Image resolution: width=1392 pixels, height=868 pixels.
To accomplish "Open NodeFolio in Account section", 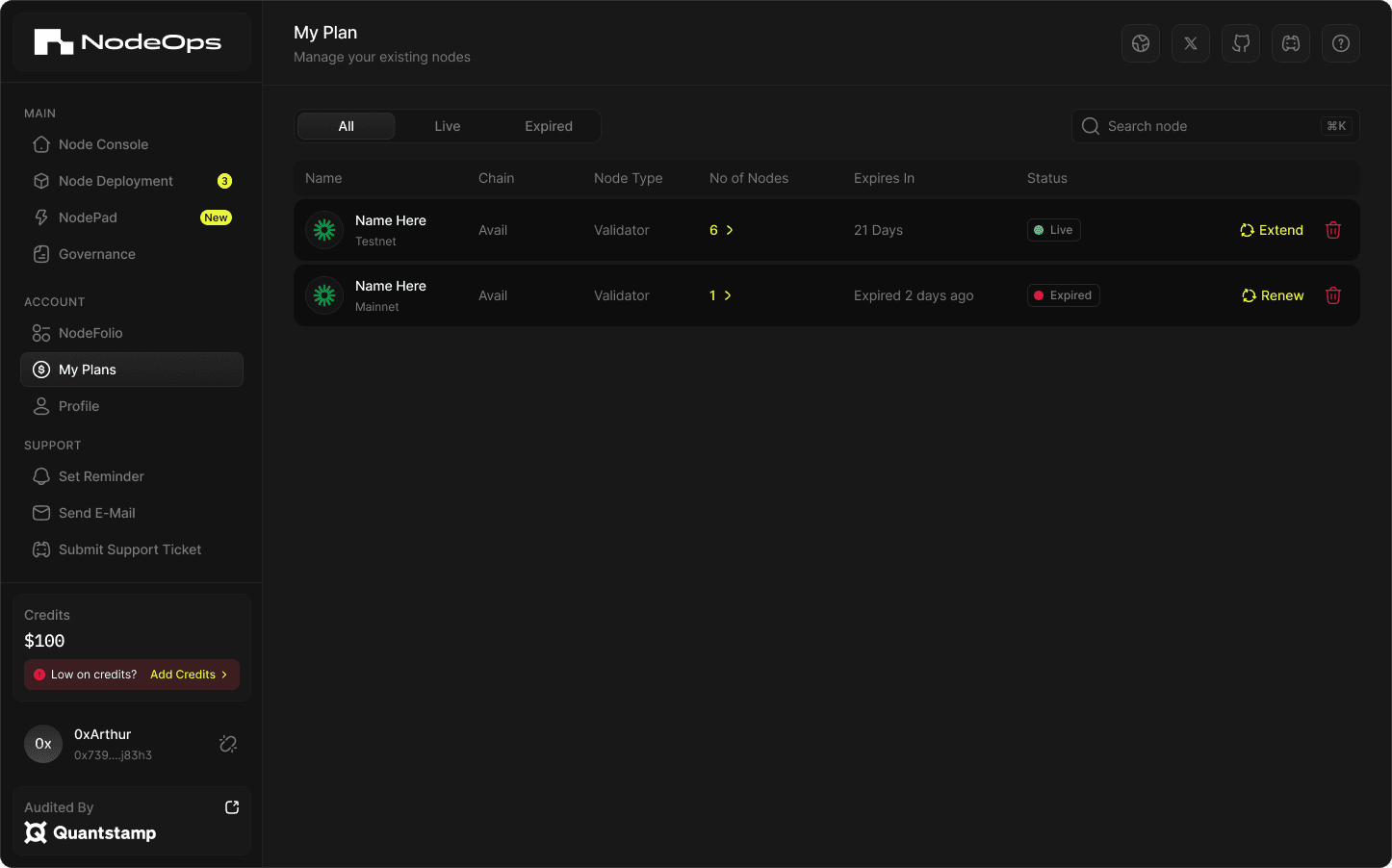I will pos(132,333).
